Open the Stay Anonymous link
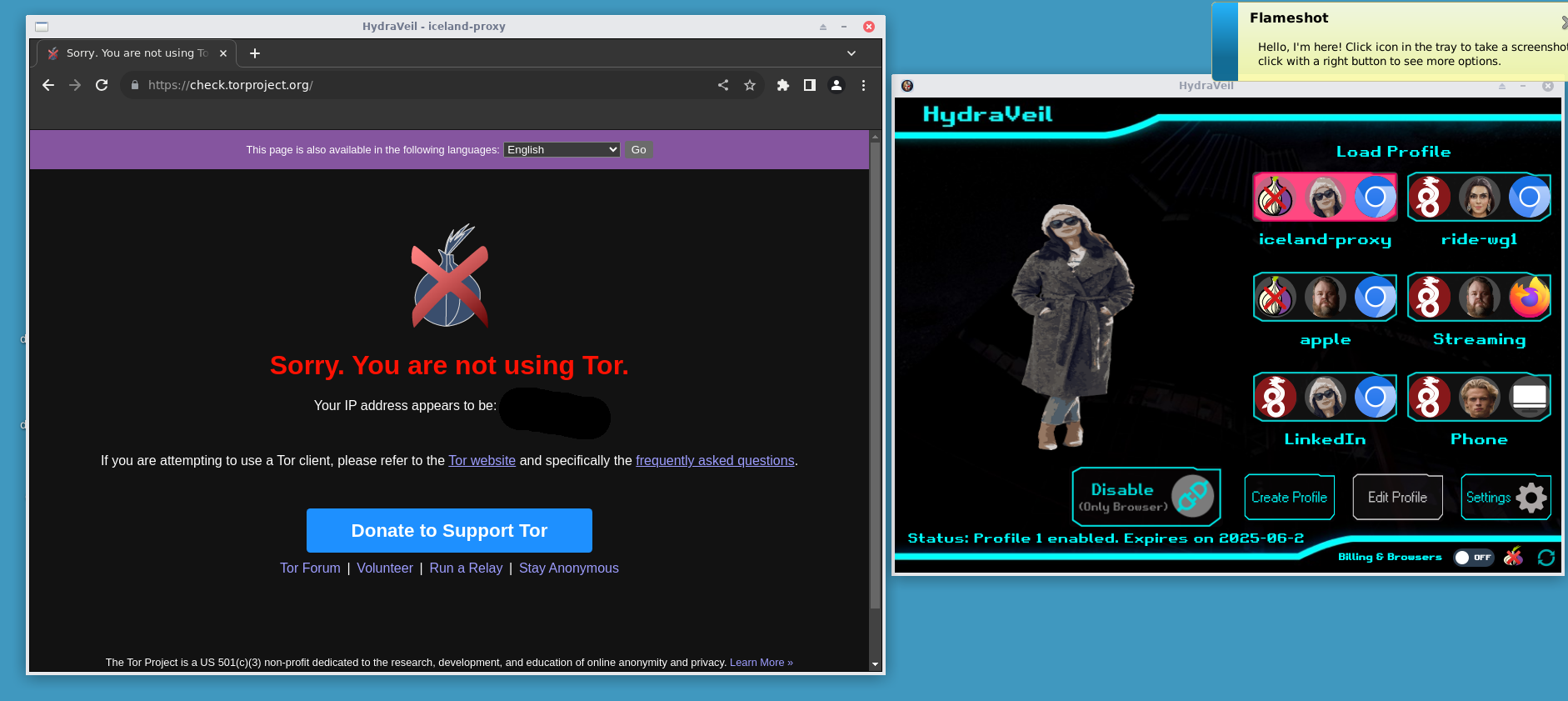Viewport: 1568px width, 701px height. click(569, 568)
